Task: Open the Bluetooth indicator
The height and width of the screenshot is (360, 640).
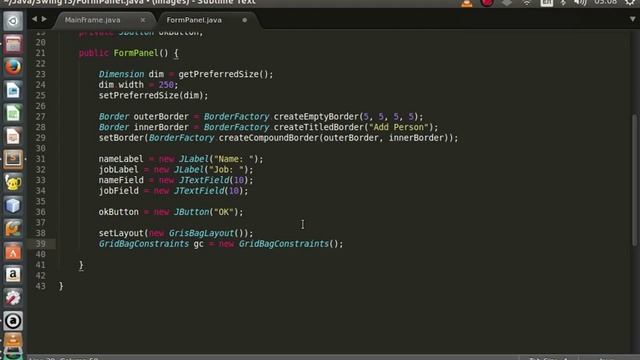Action: tap(563, 3)
